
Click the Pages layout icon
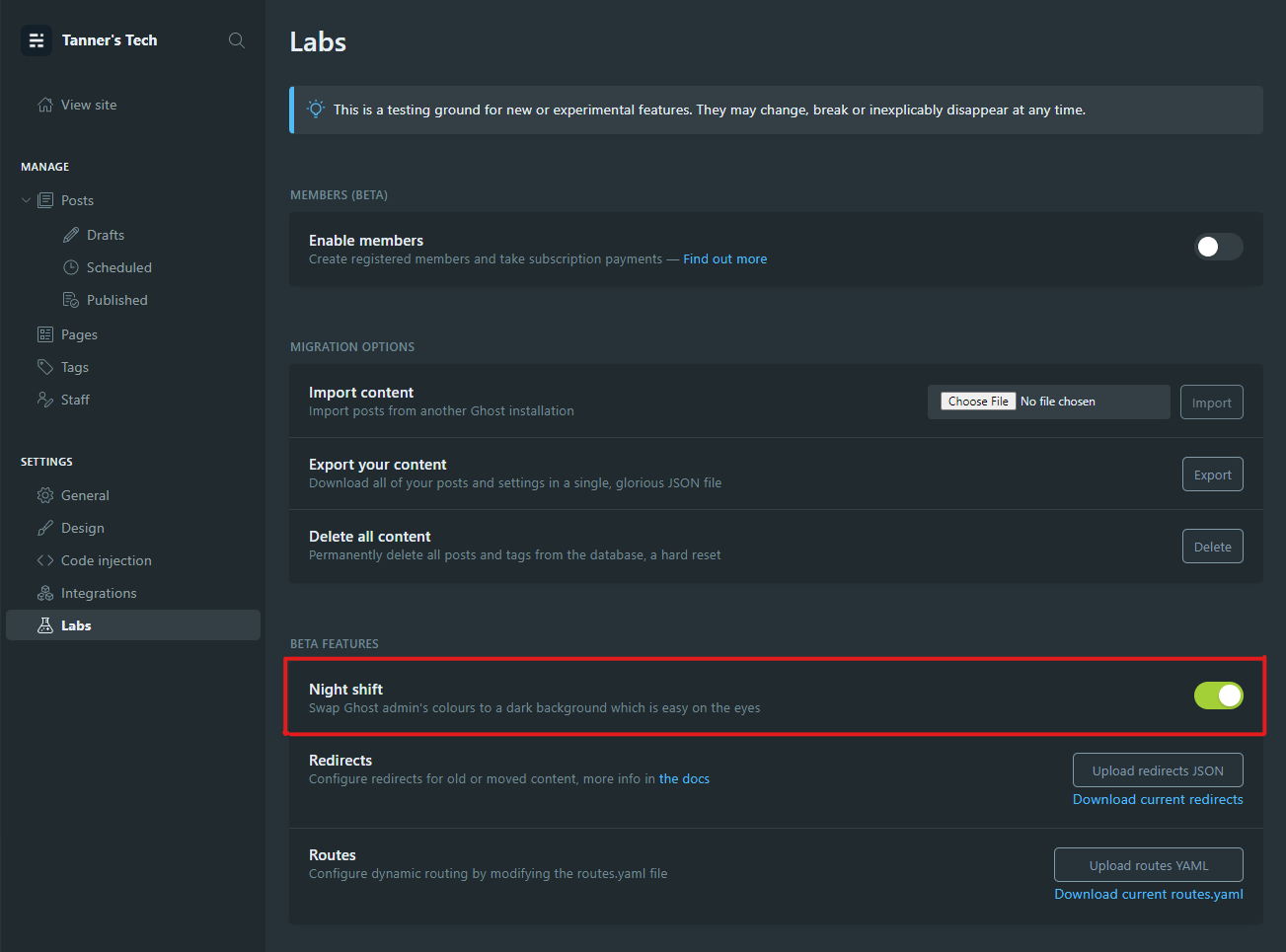tap(45, 334)
